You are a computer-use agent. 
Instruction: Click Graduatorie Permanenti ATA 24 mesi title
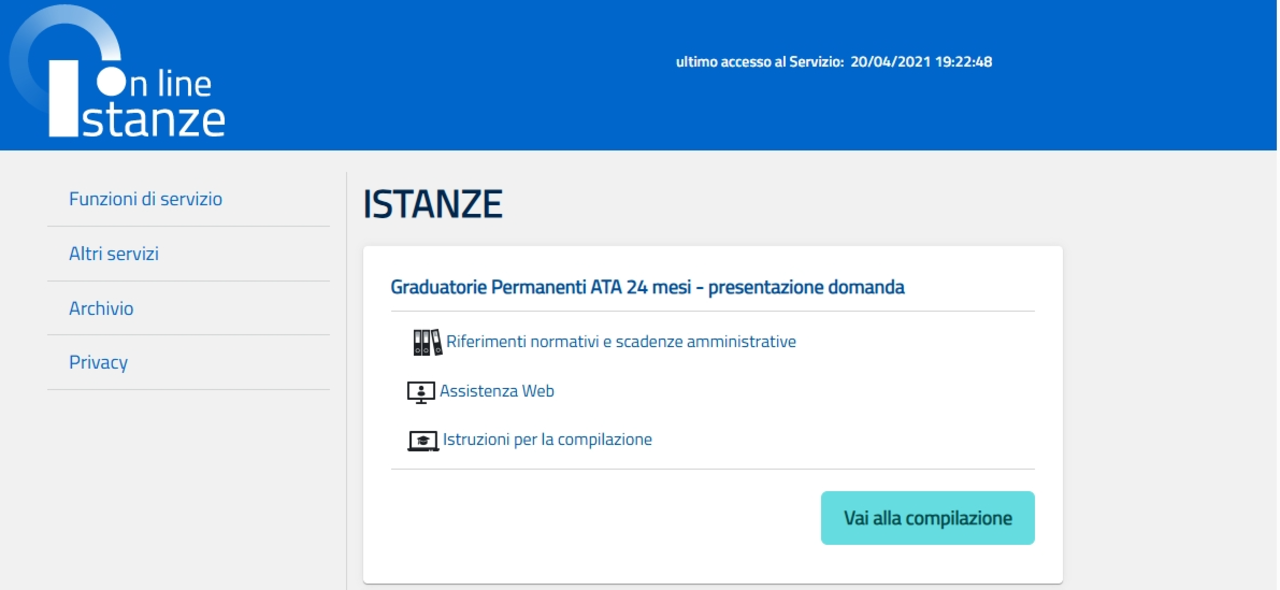tap(647, 288)
